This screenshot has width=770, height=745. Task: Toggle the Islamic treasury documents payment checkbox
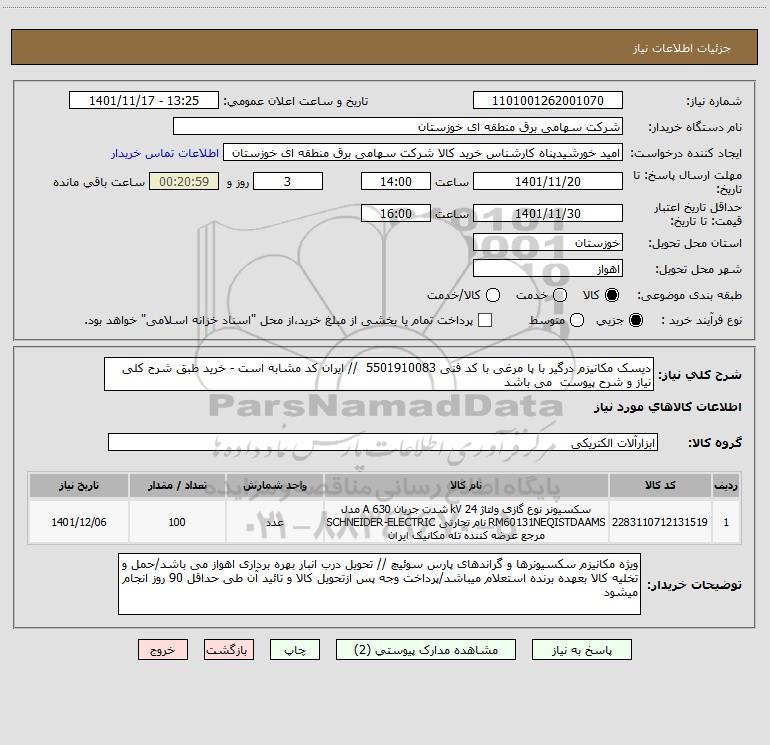tap(485, 320)
